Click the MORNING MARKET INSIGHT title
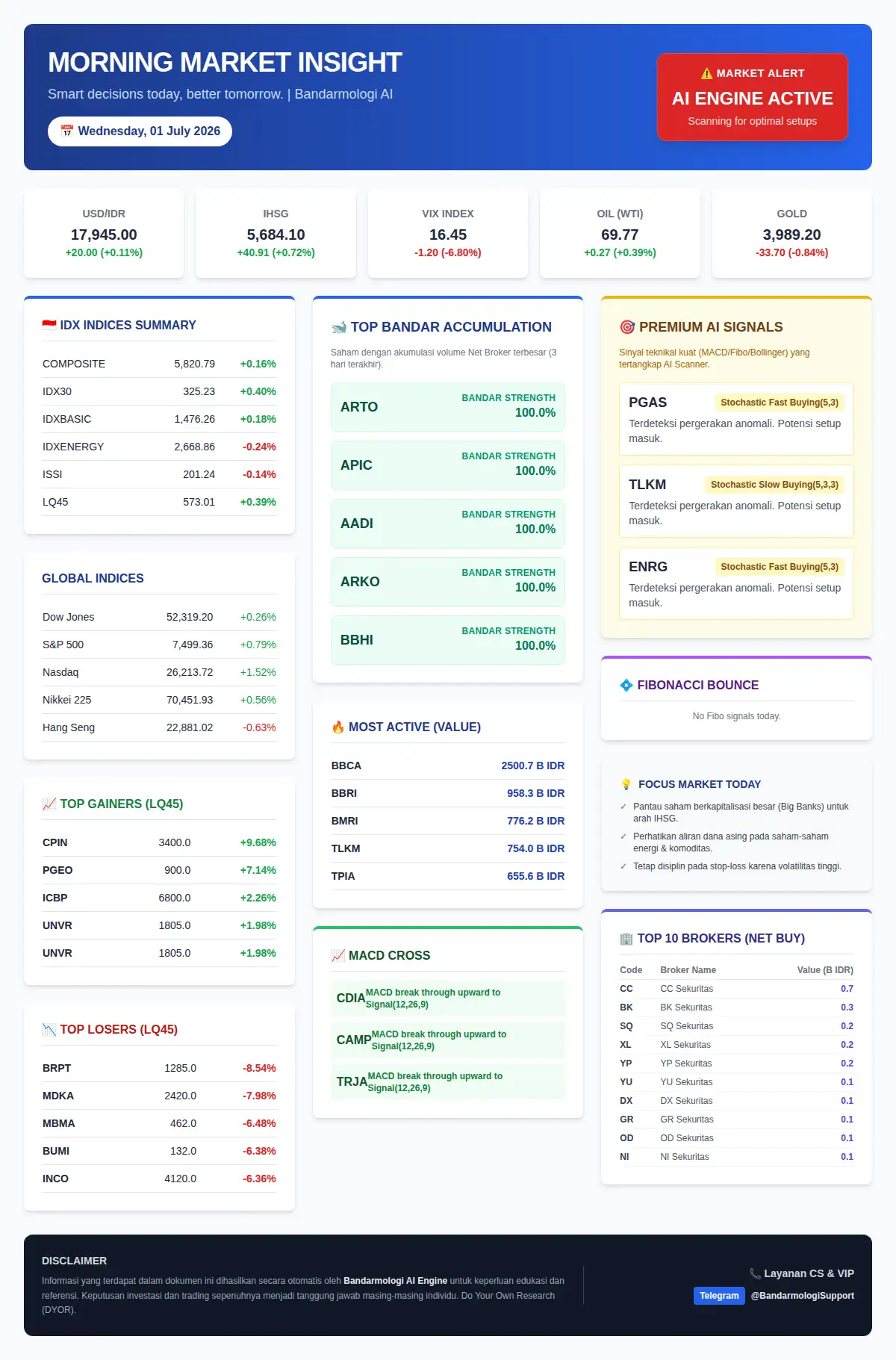Viewport: 896px width, 1360px height. [225, 63]
